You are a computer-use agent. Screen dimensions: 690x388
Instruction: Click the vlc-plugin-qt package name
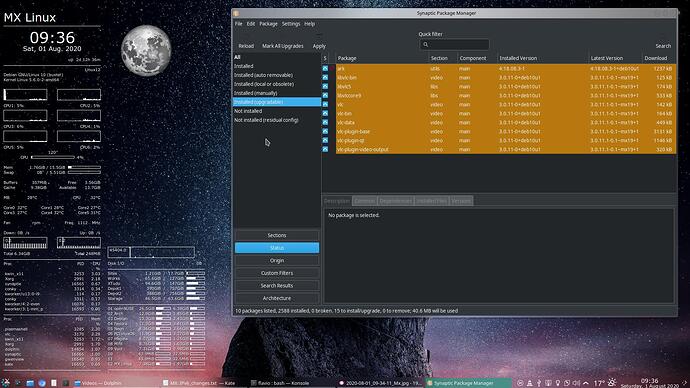coord(351,140)
